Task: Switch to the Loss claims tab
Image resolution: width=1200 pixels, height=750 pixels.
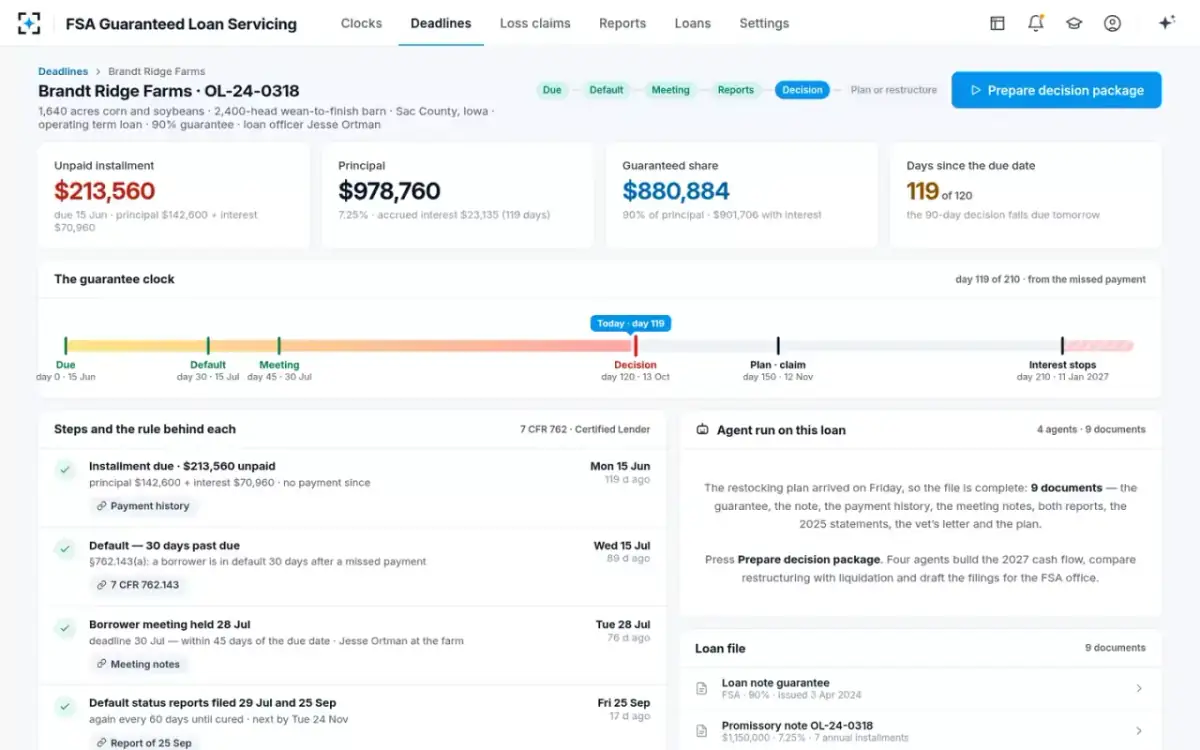Action: (x=535, y=23)
